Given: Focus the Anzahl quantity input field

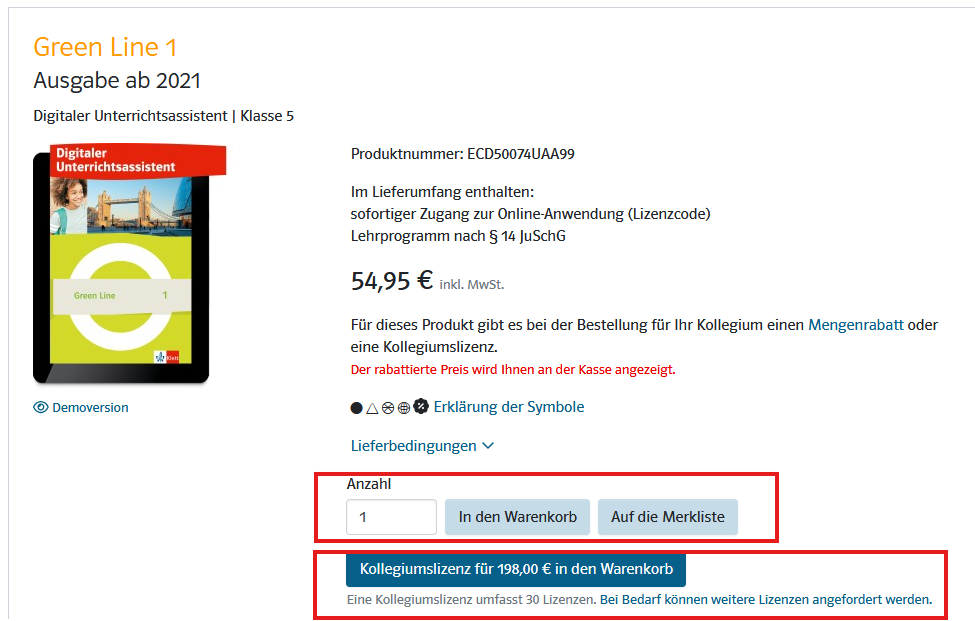Looking at the screenshot, I should [391, 517].
